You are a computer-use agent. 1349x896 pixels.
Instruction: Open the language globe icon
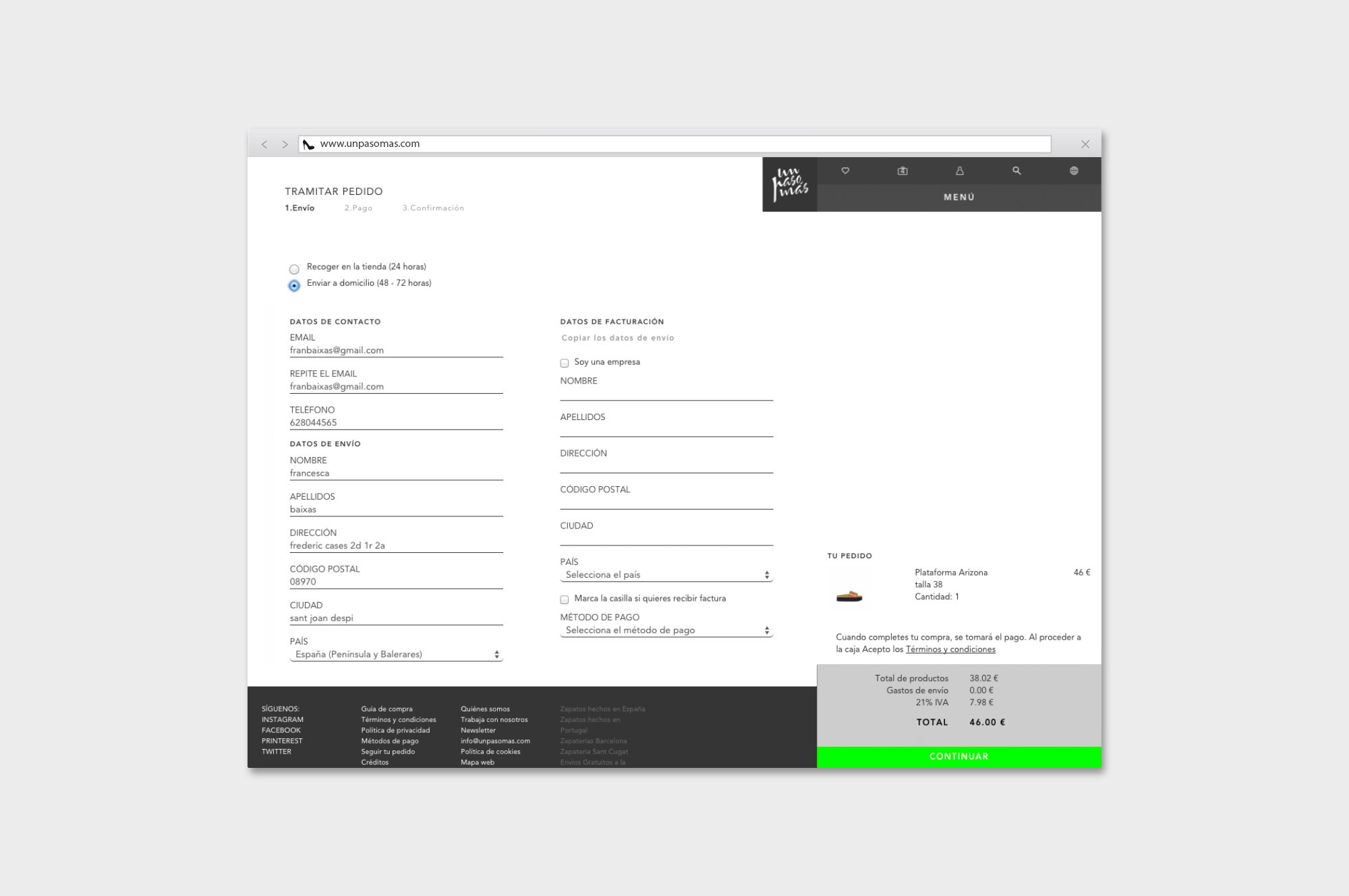click(1074, 171)
